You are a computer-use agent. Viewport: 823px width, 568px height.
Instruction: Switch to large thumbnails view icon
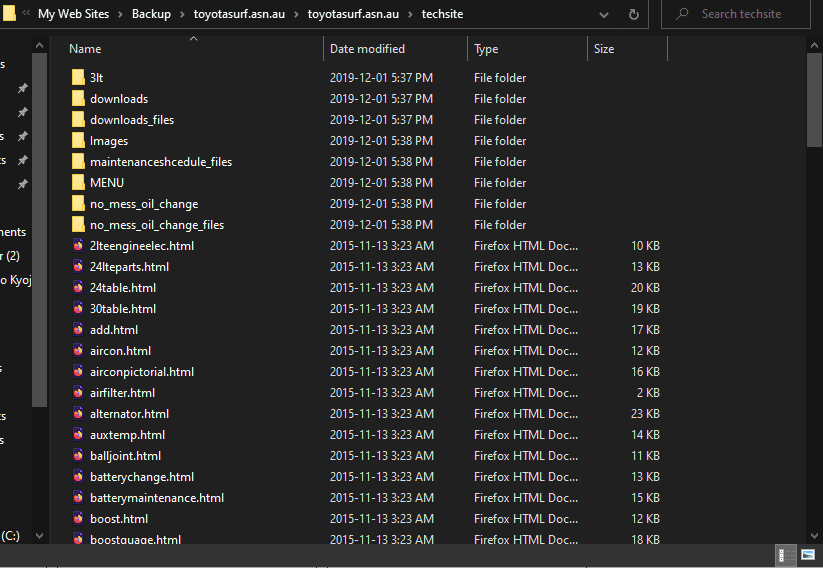point(808,555)
